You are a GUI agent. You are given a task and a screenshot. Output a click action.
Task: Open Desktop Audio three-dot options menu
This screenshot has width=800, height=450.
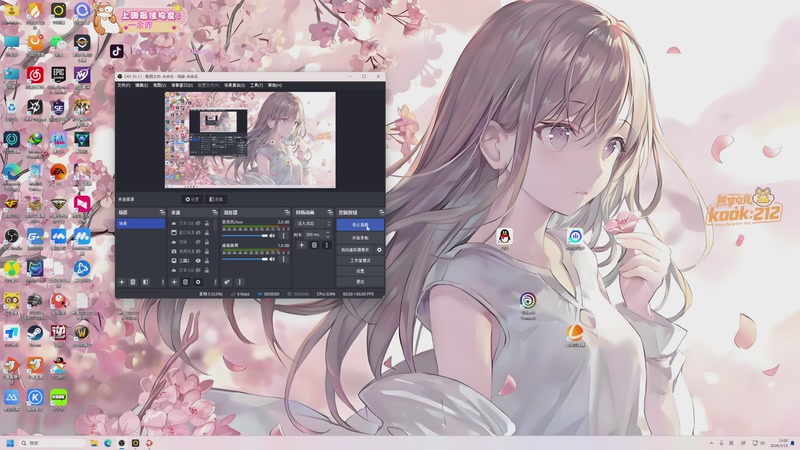[283, 259]
